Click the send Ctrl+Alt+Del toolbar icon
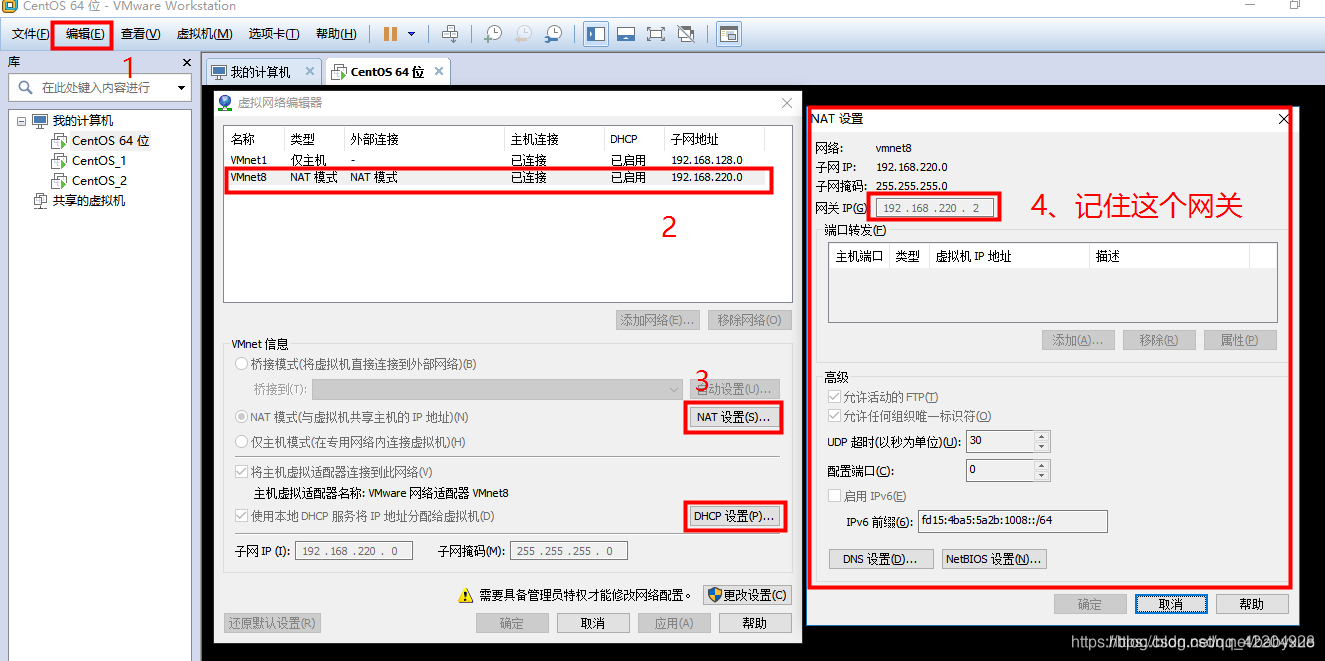1325x661 pixels. [x=450, y=34]
